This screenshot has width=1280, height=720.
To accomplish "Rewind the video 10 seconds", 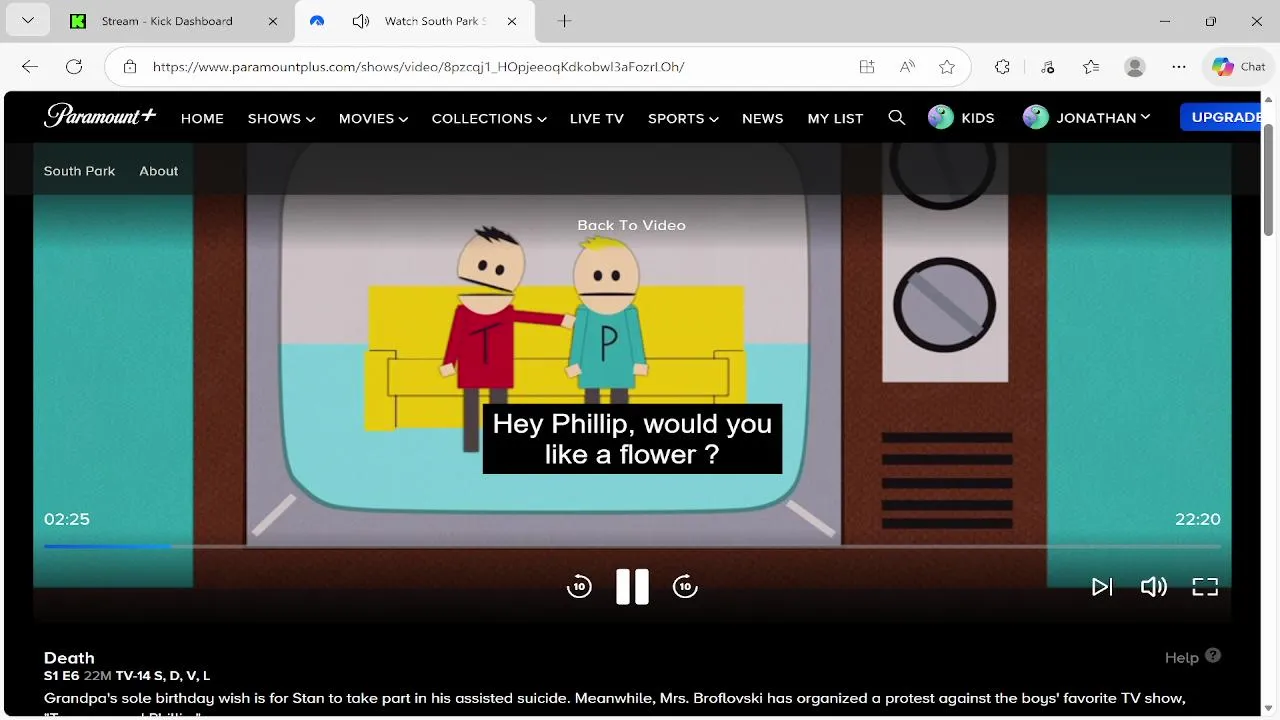I will tap(579, 587).
